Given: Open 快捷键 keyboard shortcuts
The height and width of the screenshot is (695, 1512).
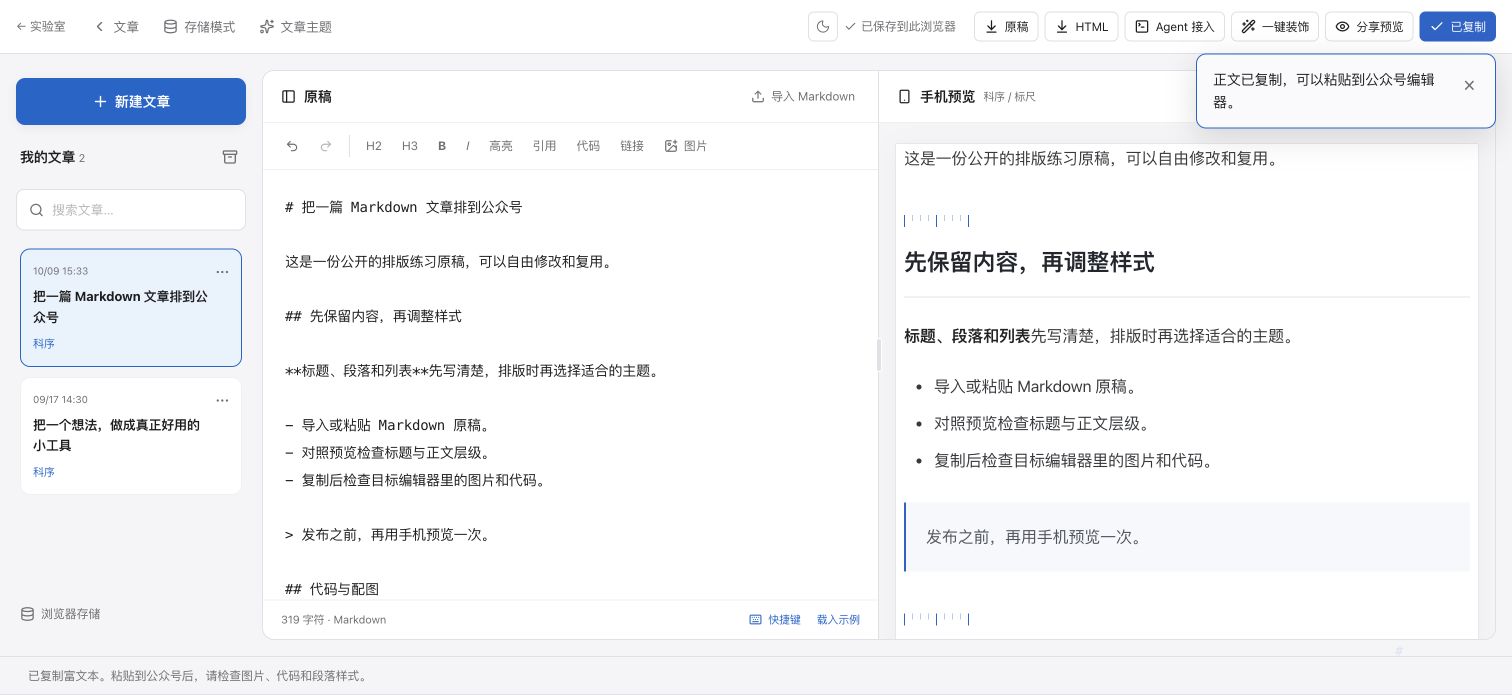Looking at the screenshot, I should pyautogui.click(x=775, y=620).
